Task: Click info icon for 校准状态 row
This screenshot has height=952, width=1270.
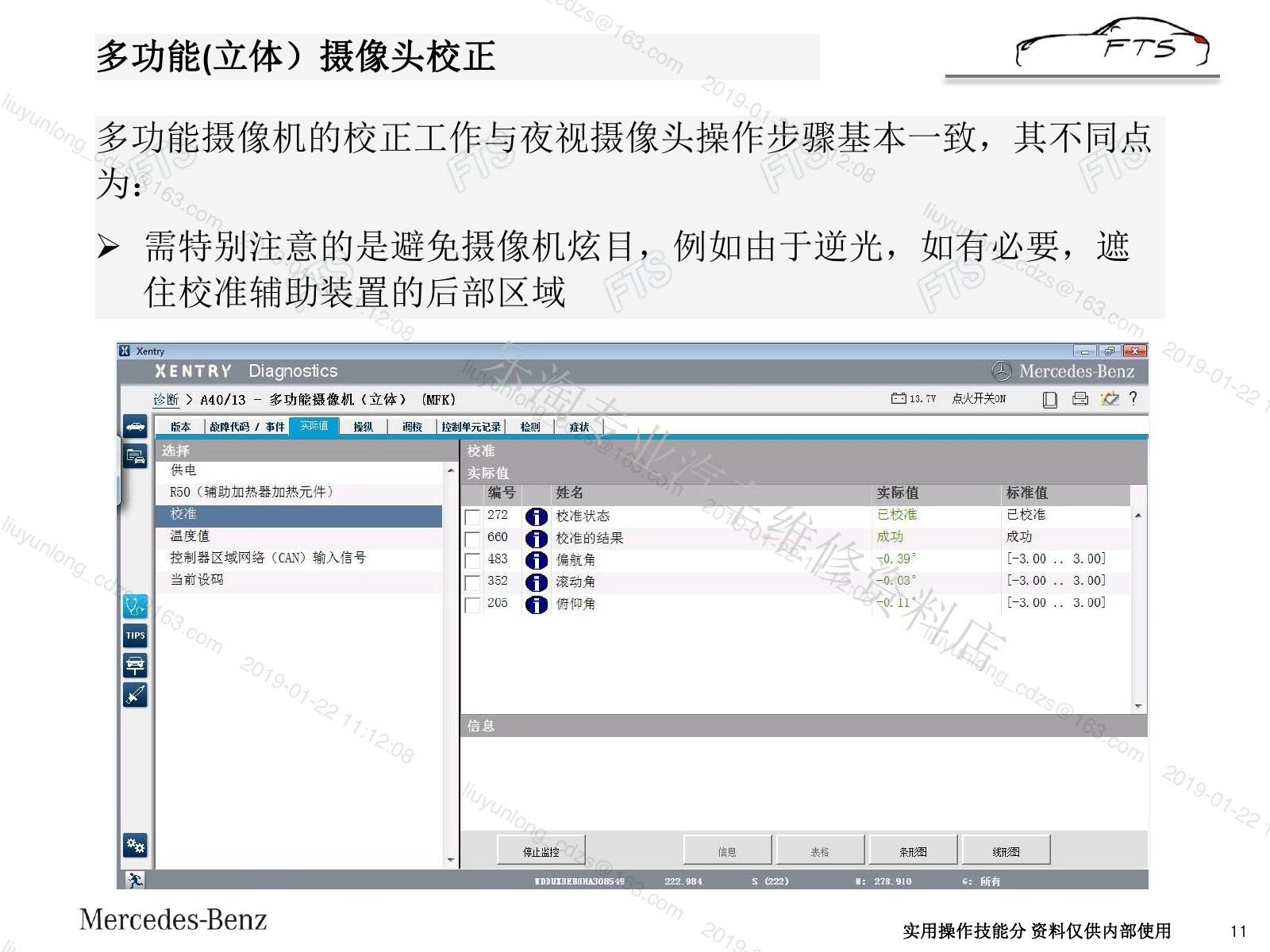Action: click(x=537, y=516)
